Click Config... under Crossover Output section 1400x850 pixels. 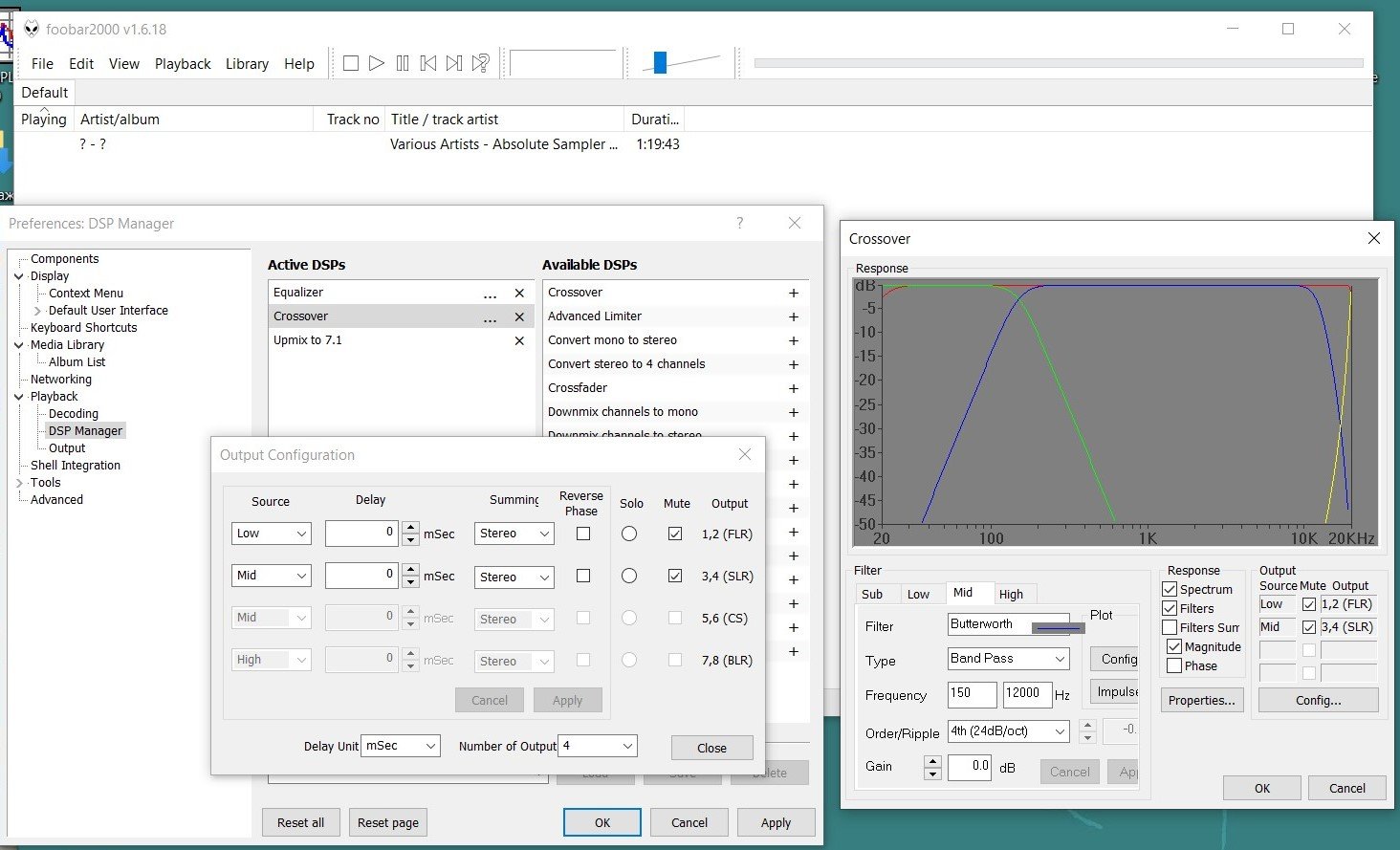[x=1319, y=700]
